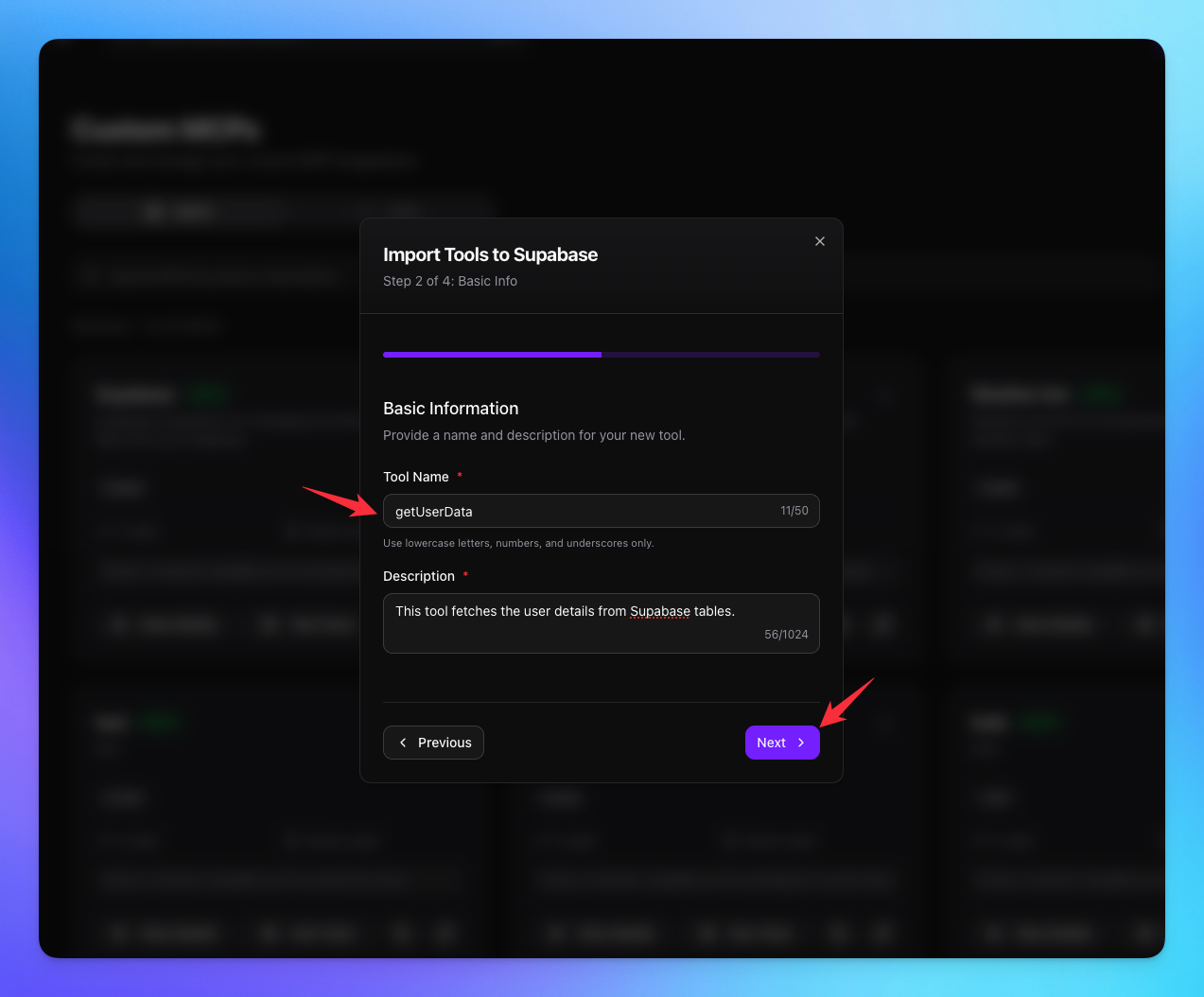Screen dimensions: 1204x997
Task: Click the red arrow pointing at Next button
Action: tap(846, 700)
